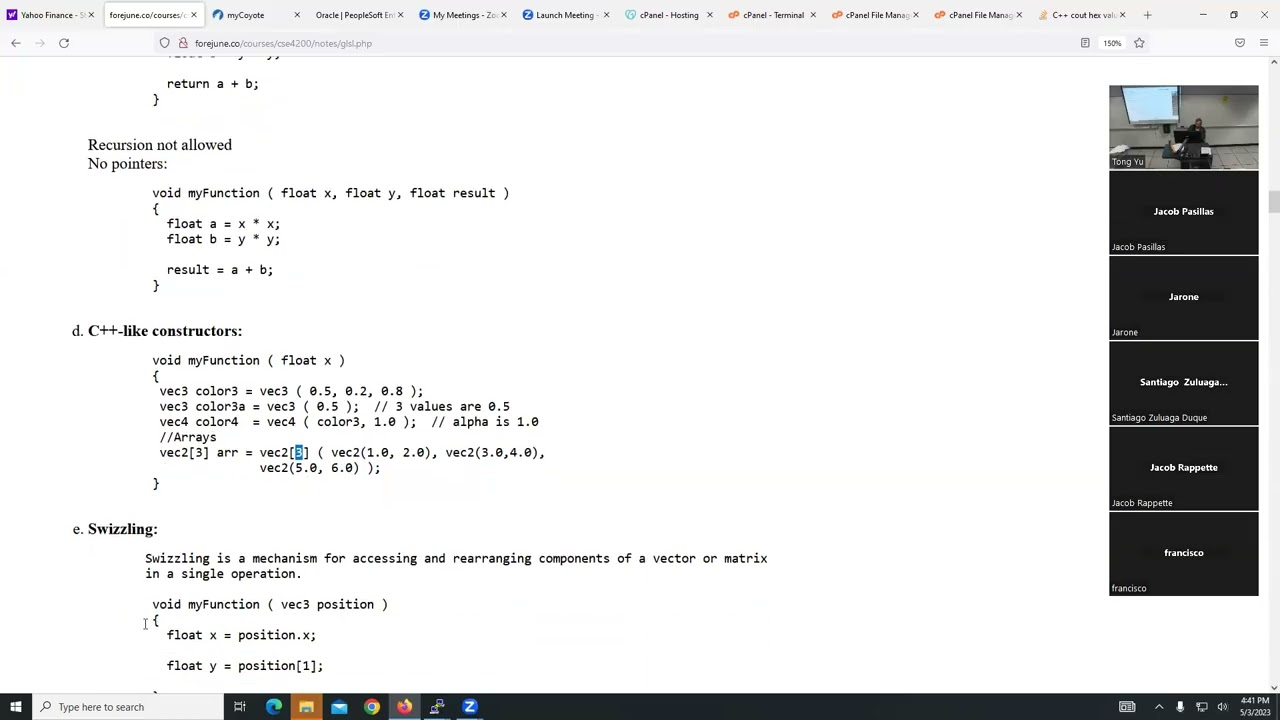1280x720 pixels.
Task: Launch Microsoft Edge from taskbar
Action: pos(273,707)
